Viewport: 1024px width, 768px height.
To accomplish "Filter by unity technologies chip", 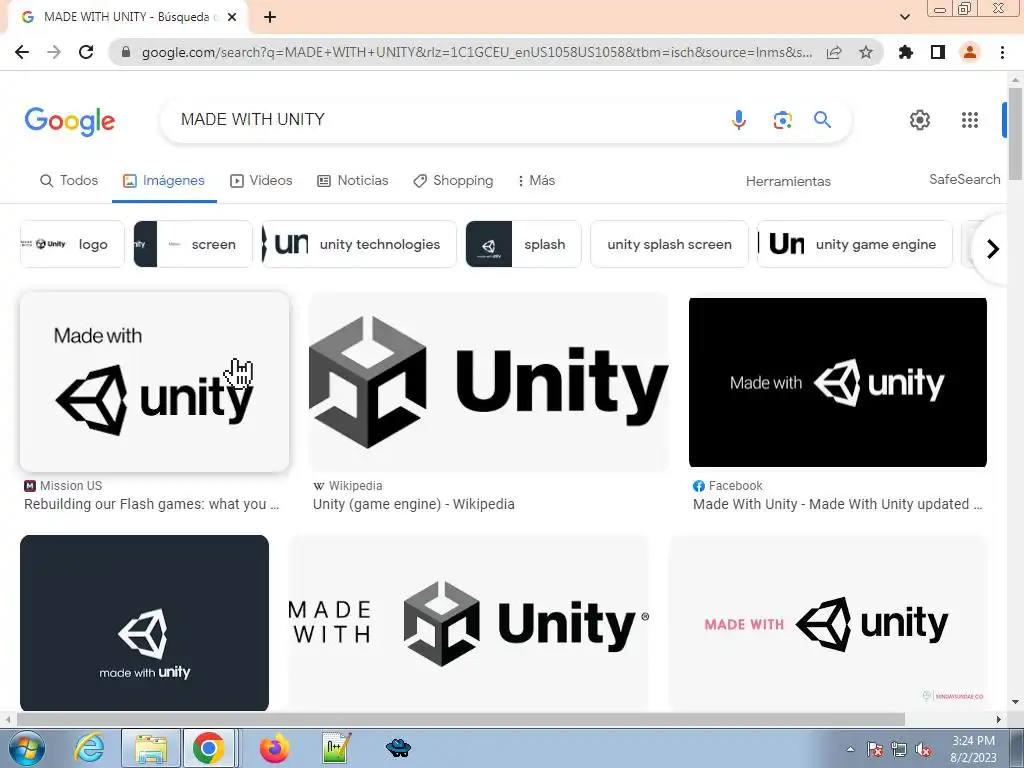I will click(x=359, y=244).
